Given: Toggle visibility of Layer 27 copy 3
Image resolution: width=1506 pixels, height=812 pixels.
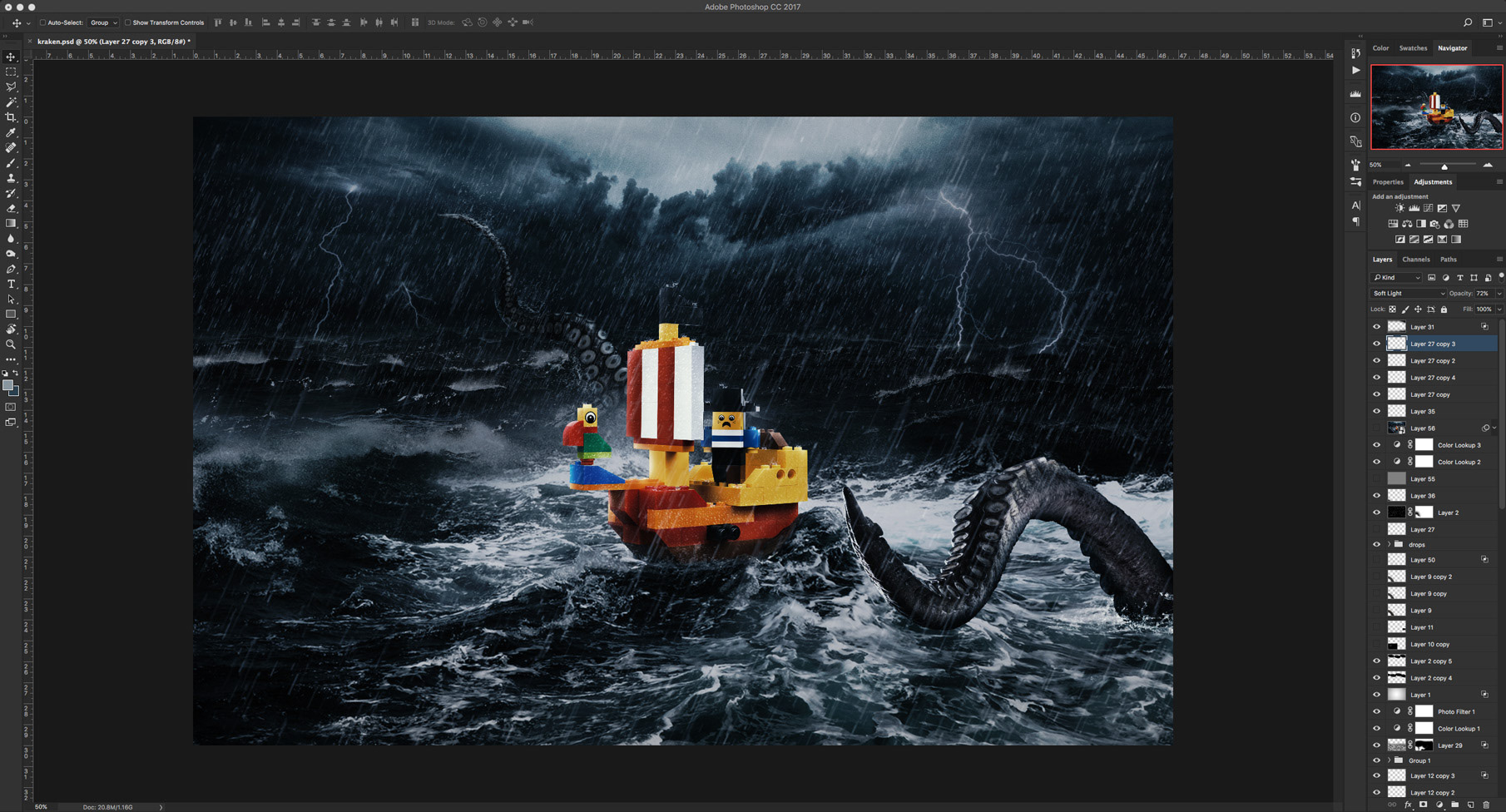Looking at the screenshot, I should pos(1376,344).
